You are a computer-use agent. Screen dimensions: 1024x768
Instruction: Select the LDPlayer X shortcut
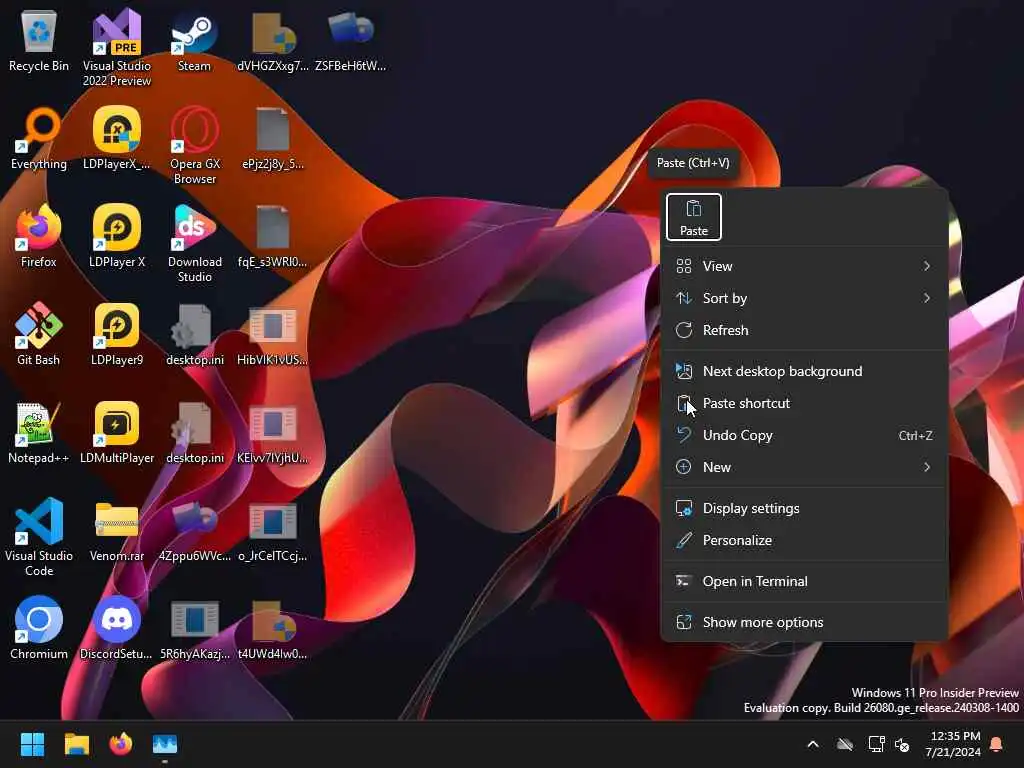117,236
